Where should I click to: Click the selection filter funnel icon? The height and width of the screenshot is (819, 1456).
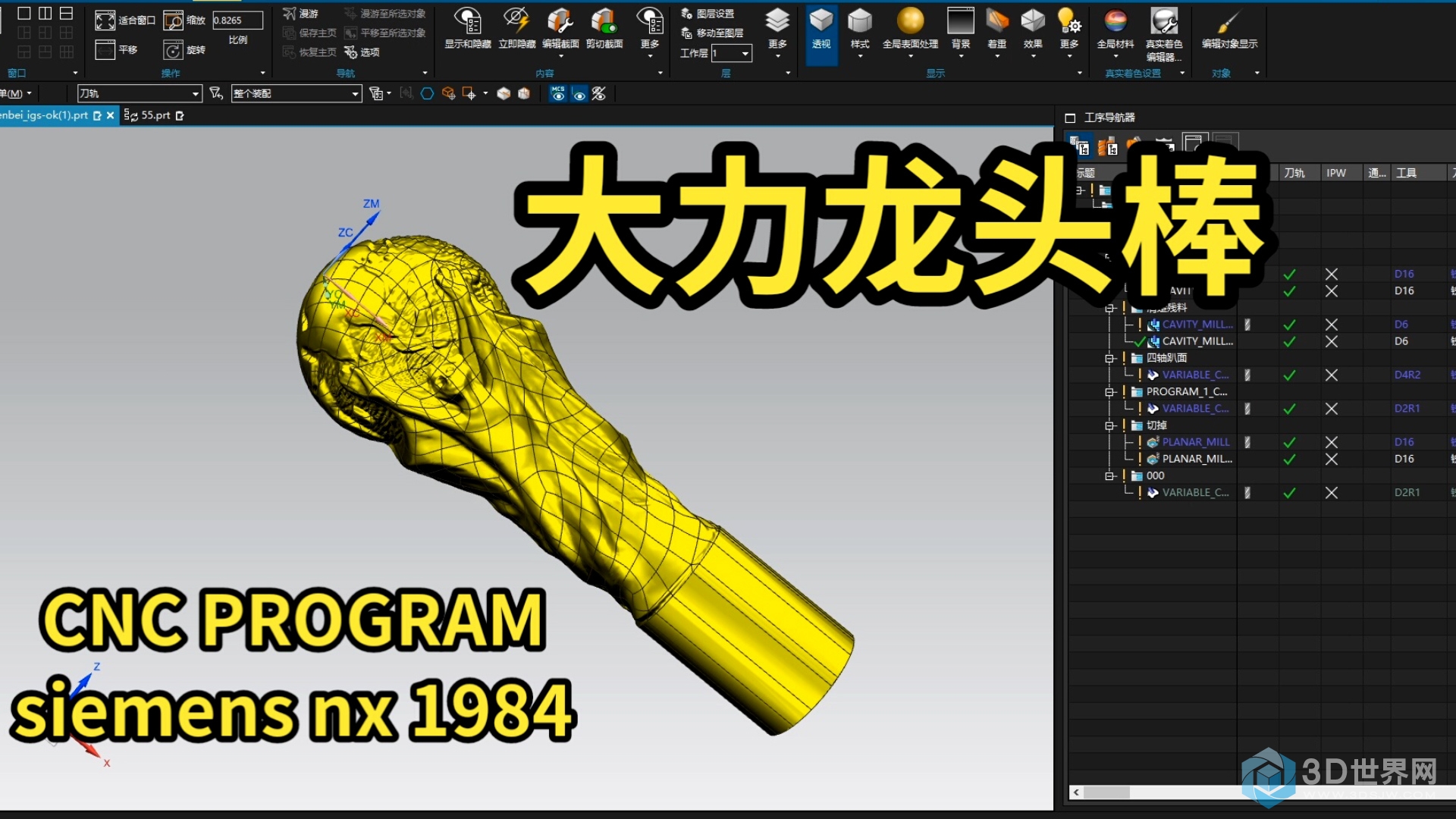[216, 93]
